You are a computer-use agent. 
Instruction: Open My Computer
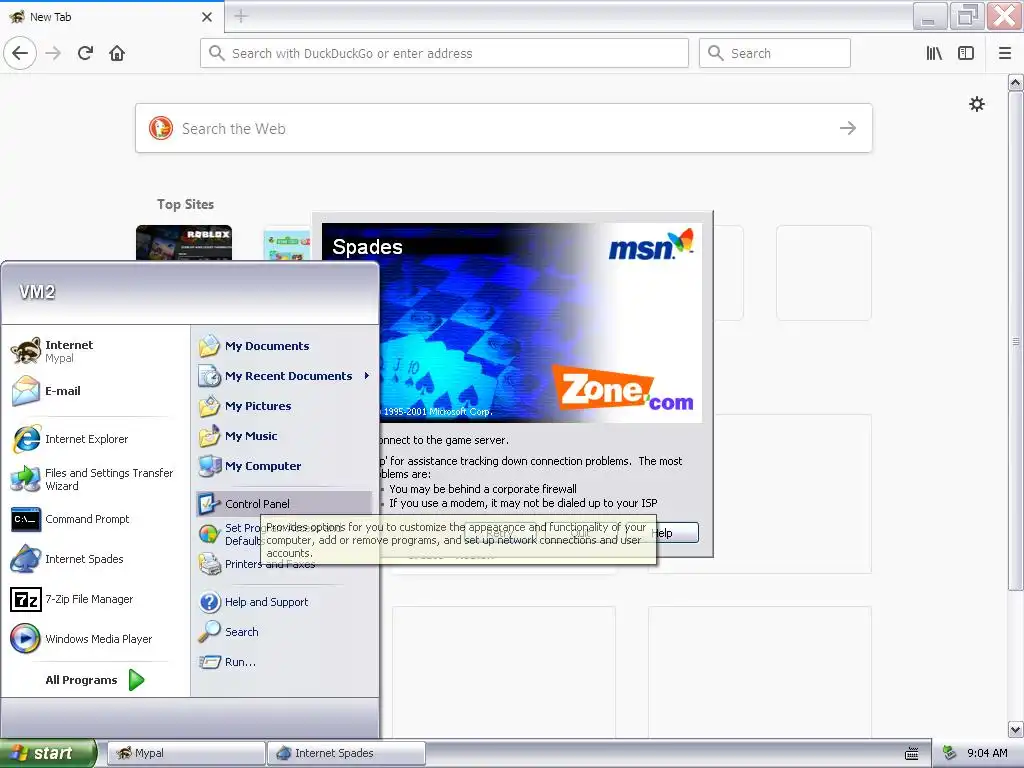point(285,466)
